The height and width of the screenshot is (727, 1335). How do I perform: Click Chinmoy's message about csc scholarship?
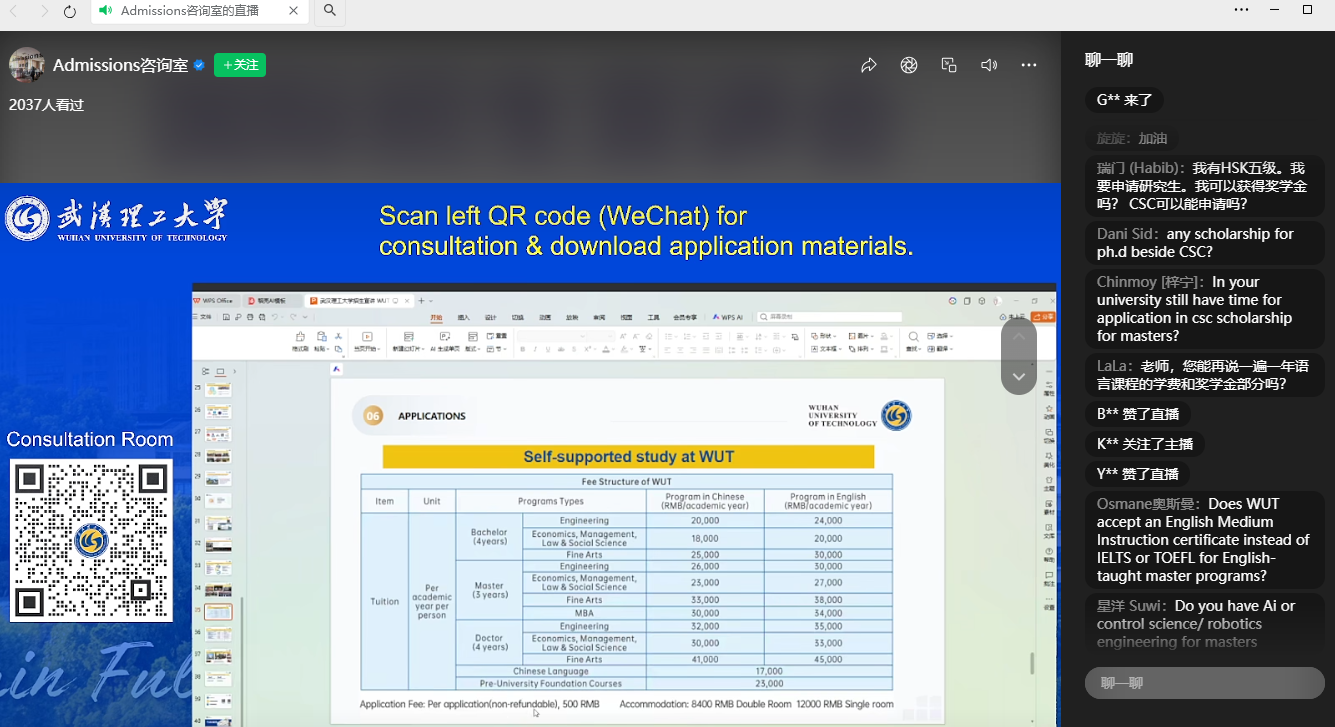tap(1204, 309)
